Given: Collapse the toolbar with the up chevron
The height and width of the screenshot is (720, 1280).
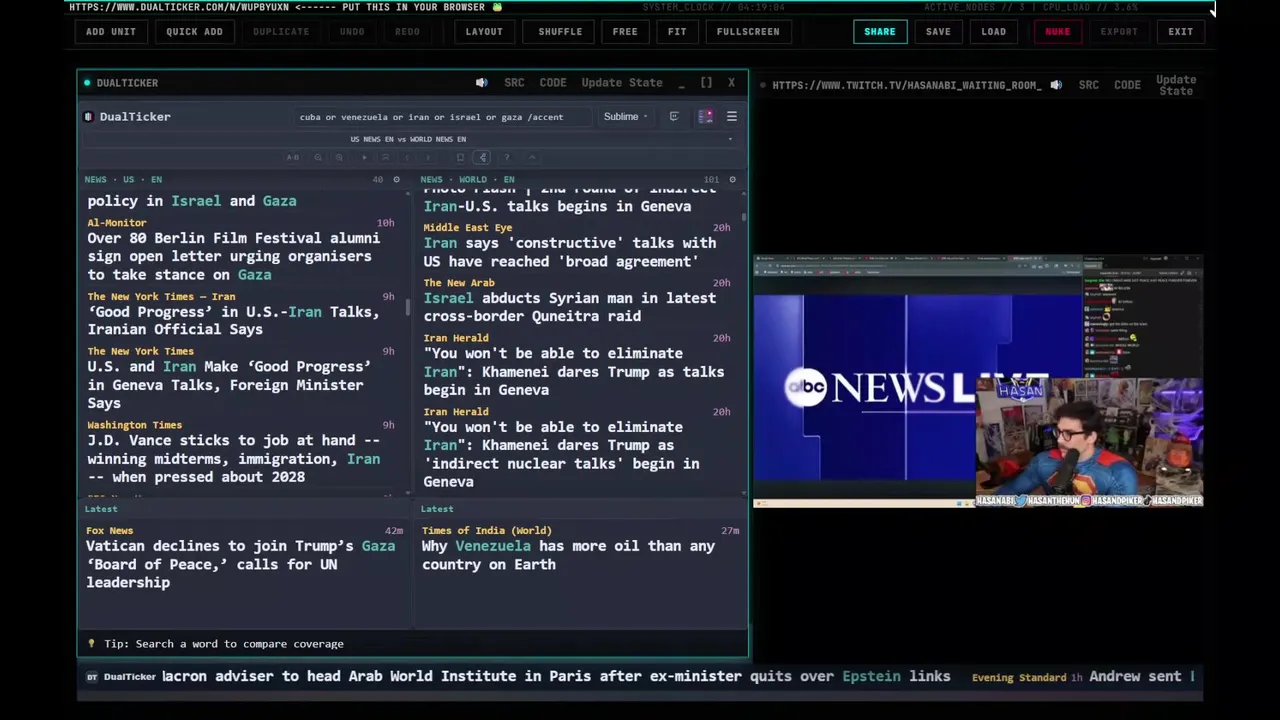Looking at the screenshot, I should (x=532, y=157).
